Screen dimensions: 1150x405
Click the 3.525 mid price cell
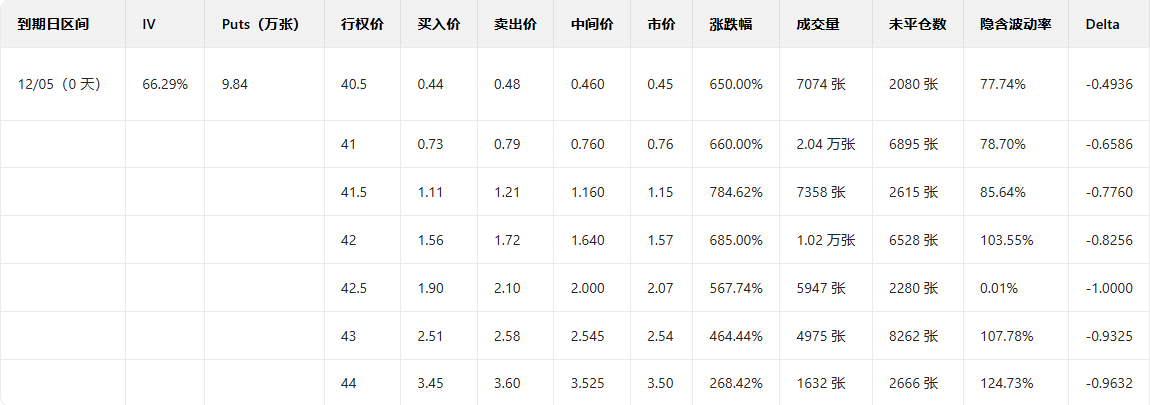point(588,383)
